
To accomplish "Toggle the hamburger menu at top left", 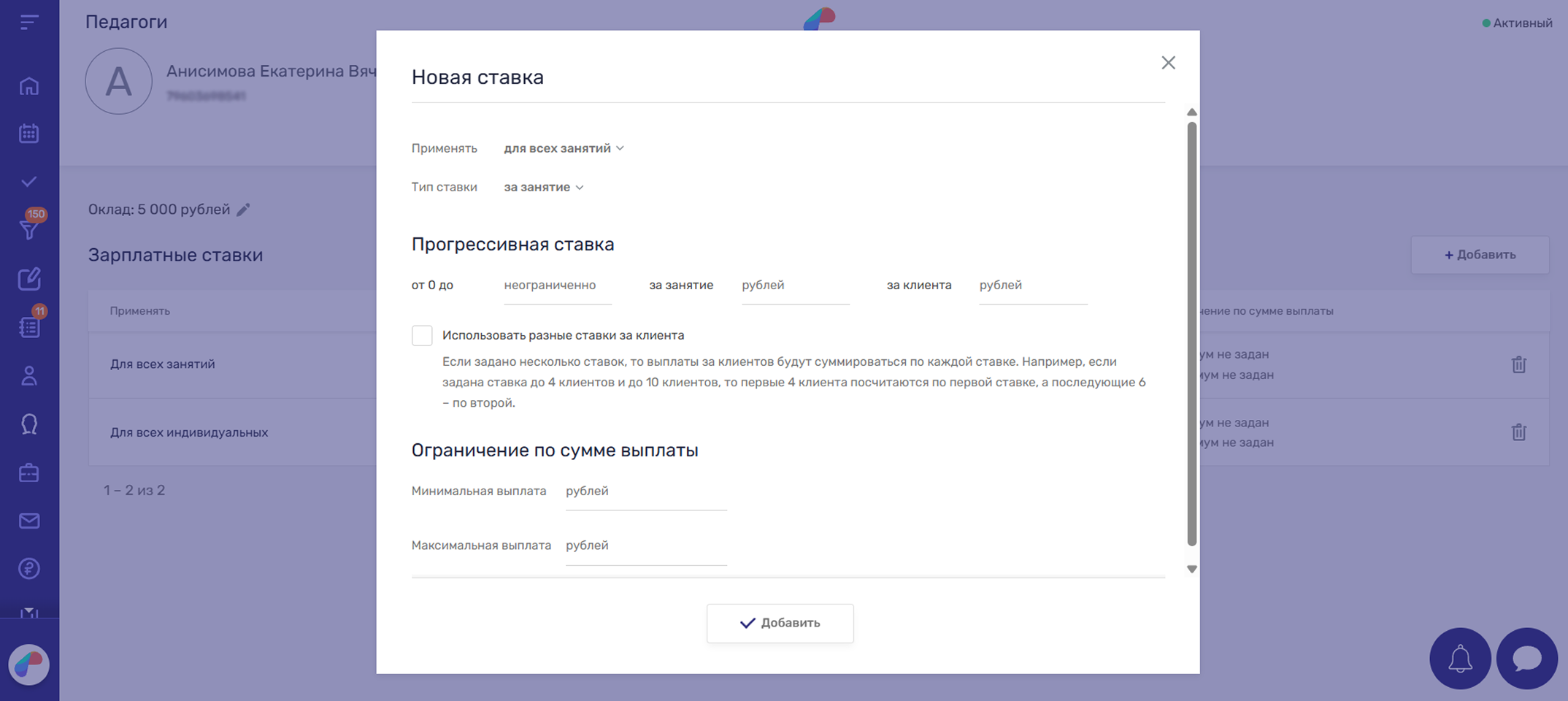I will coord(29,23).
